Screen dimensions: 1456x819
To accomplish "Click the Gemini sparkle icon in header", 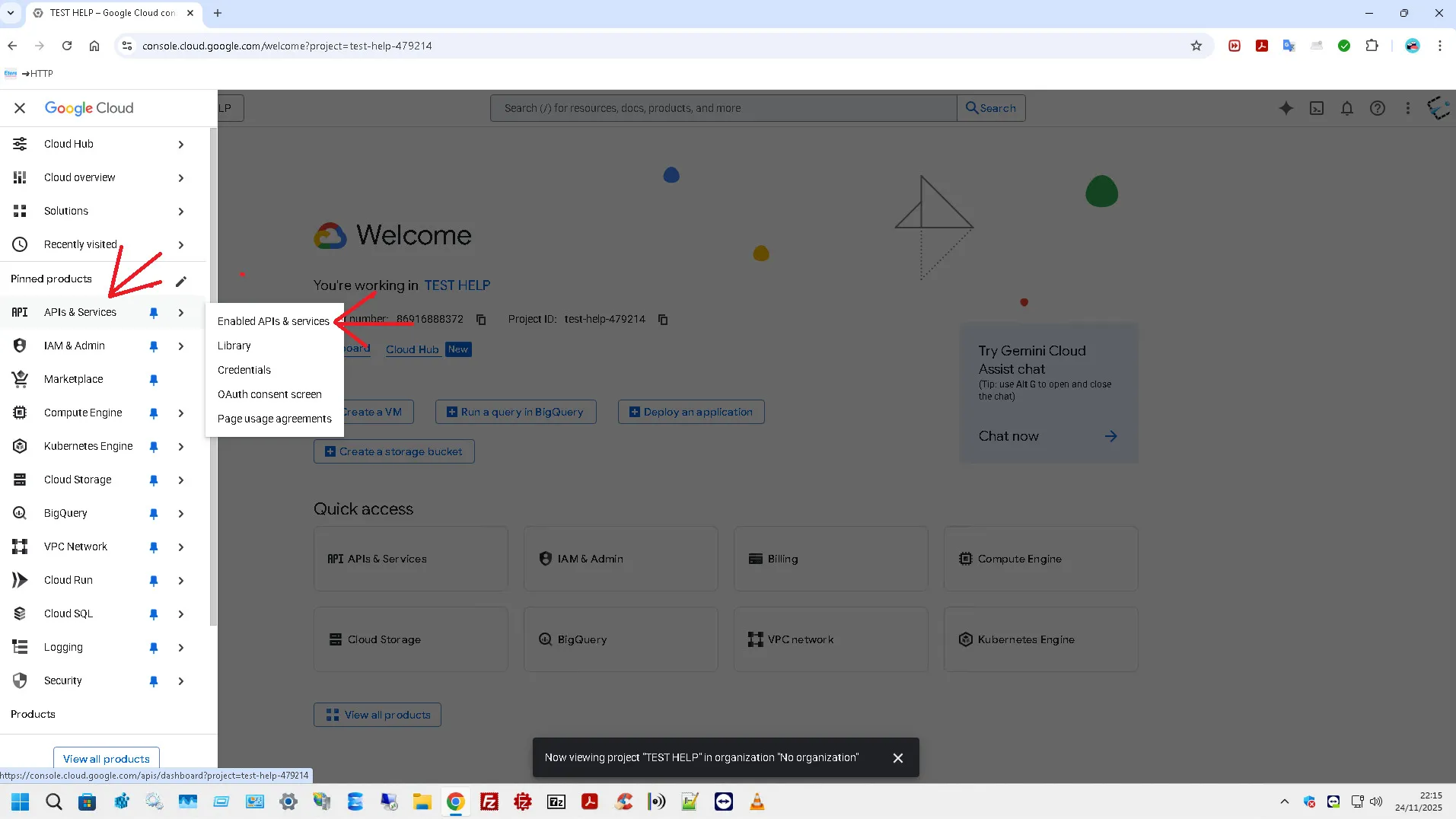I will [1286, 108].
